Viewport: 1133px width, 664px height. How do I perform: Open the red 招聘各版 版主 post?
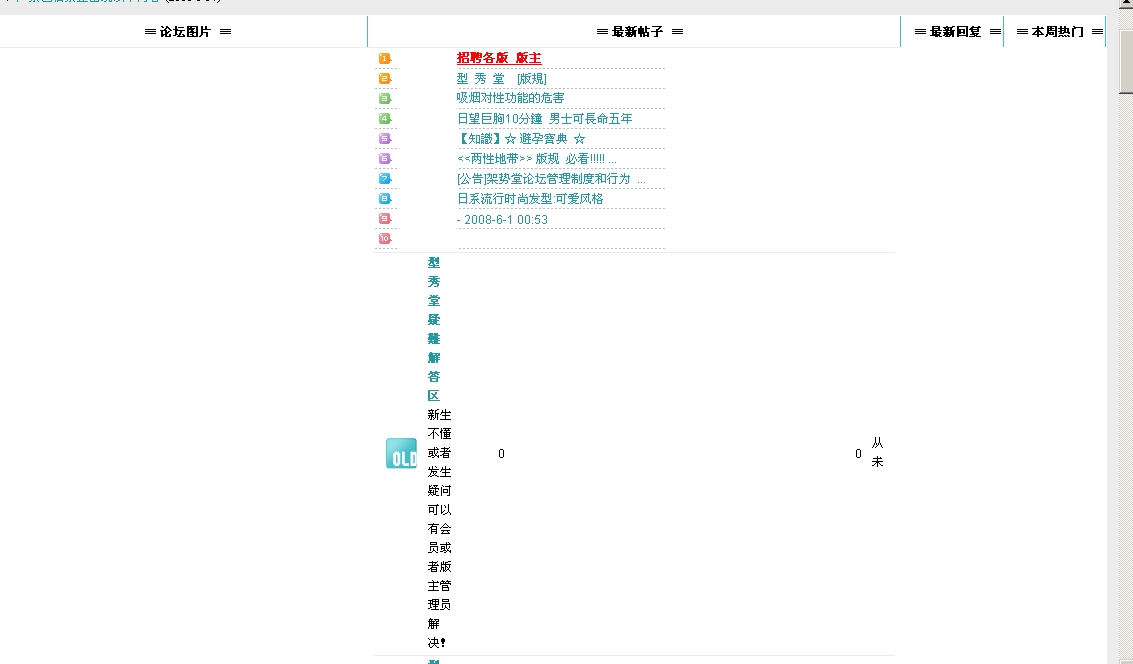click(x=499, y=58)
